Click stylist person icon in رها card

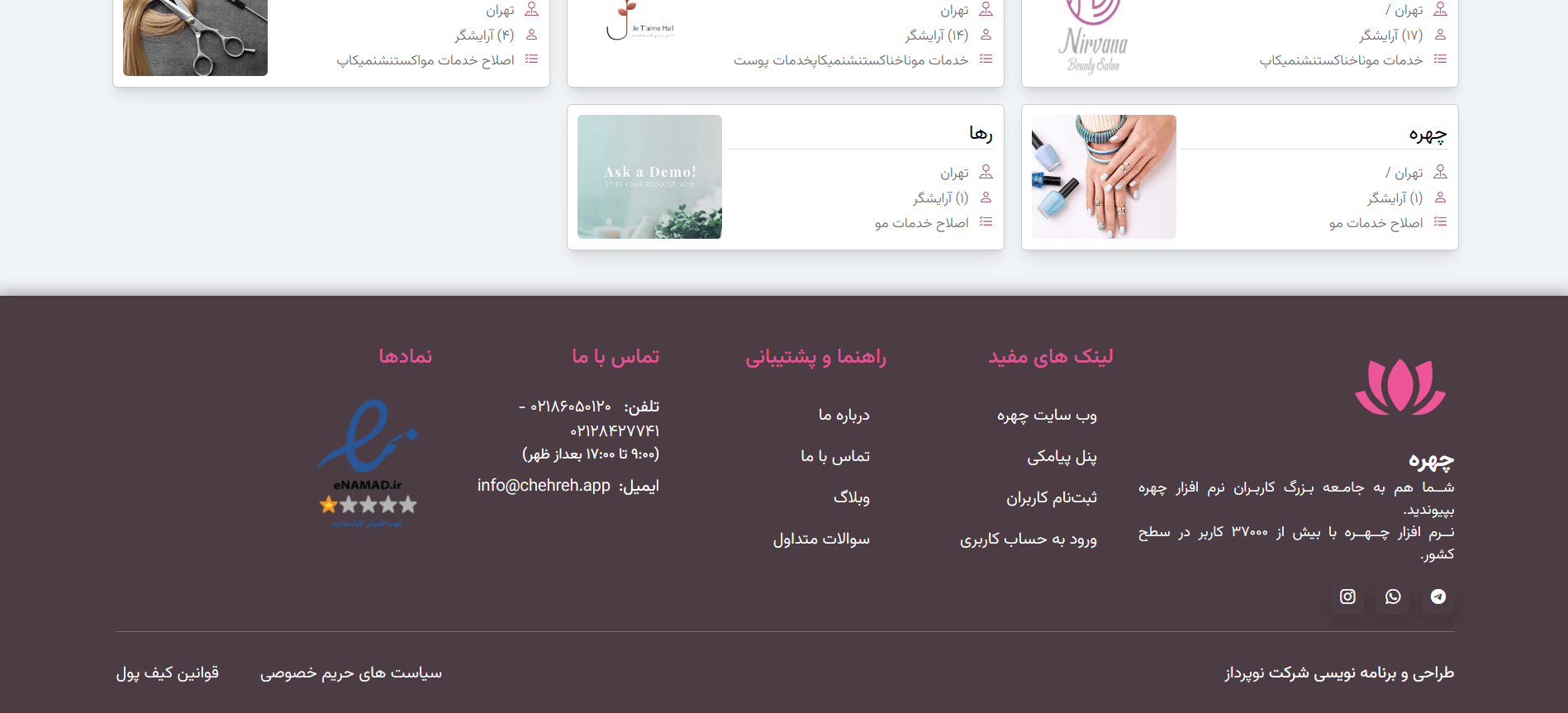(986, 197)
